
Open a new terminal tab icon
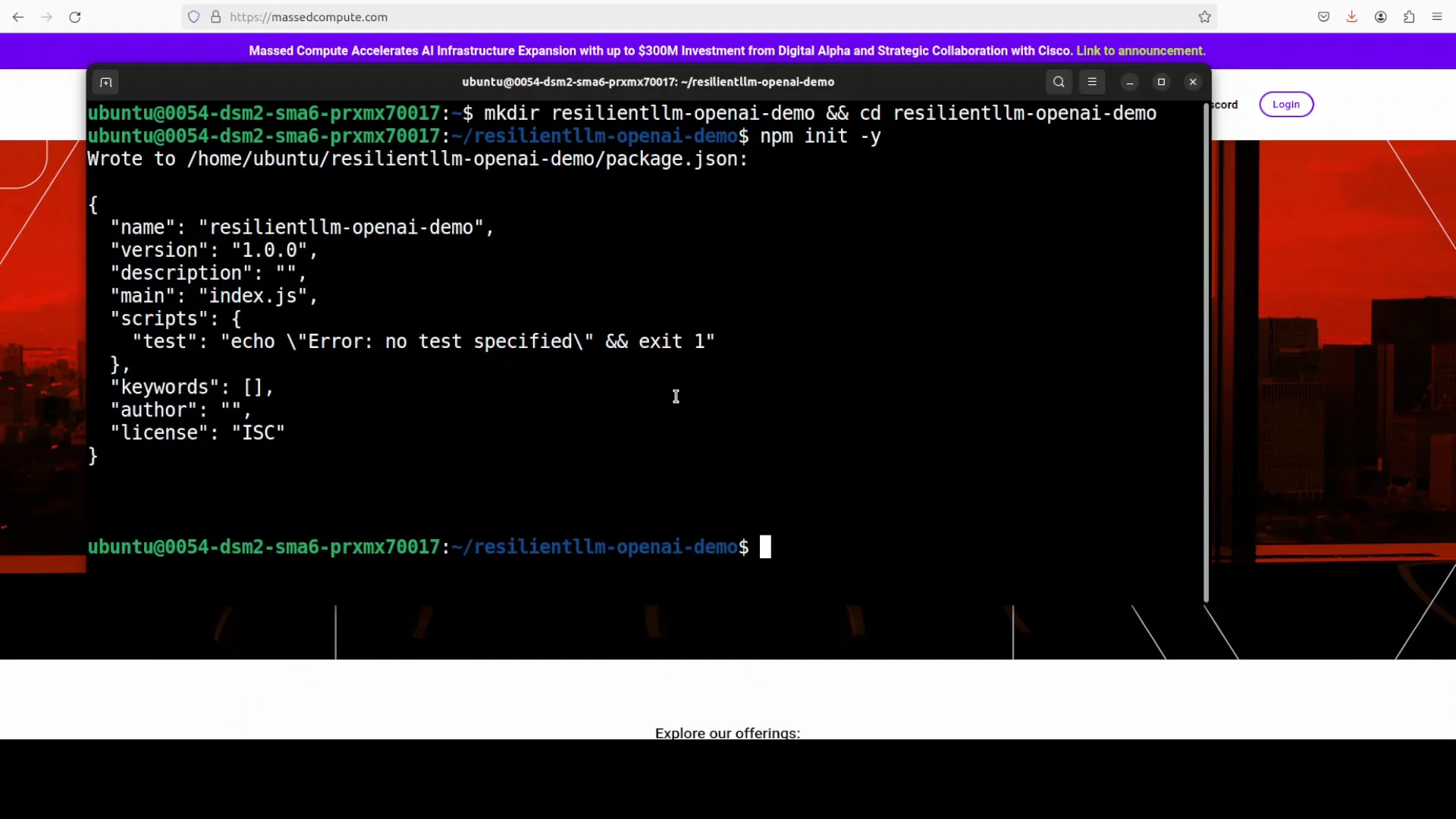(106, 82)
